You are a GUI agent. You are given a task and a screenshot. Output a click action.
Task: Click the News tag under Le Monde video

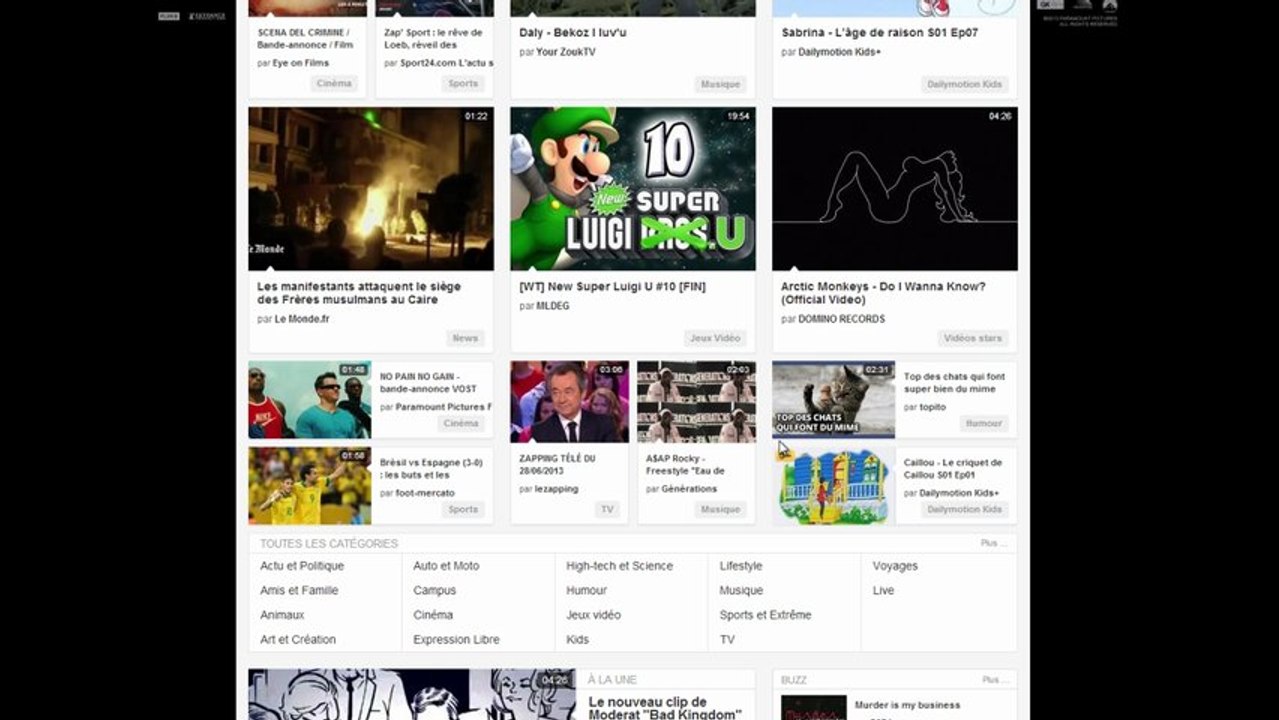point(465,338)
